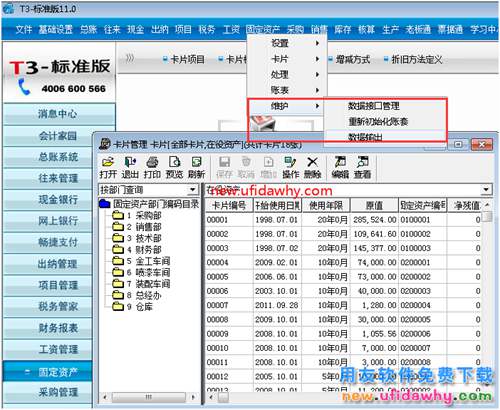The width and height of the screenshot is (500, 410).
Task: Open the 总账 menu
Action: point(88,30)
